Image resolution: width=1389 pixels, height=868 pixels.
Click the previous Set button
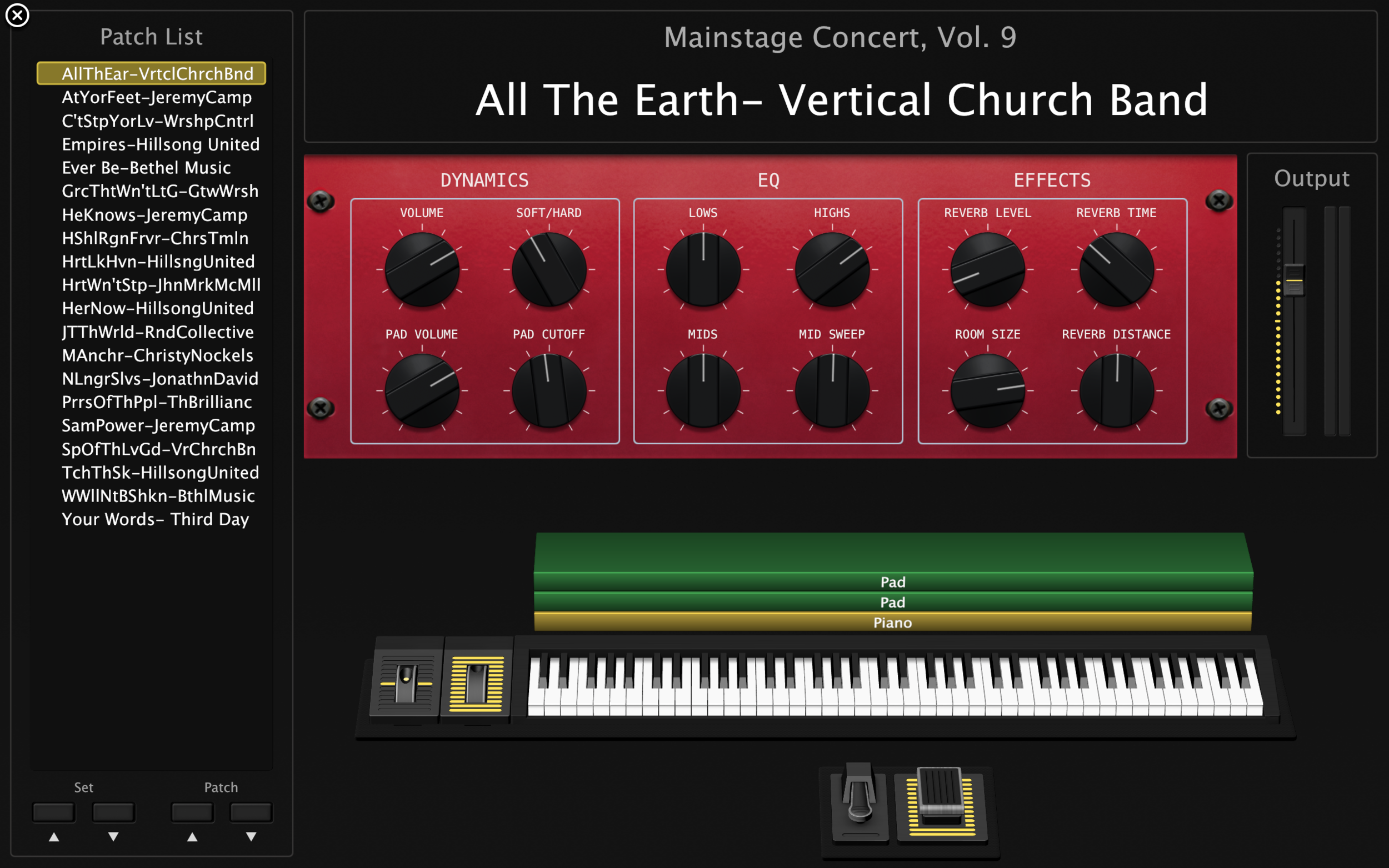(54, 812)
